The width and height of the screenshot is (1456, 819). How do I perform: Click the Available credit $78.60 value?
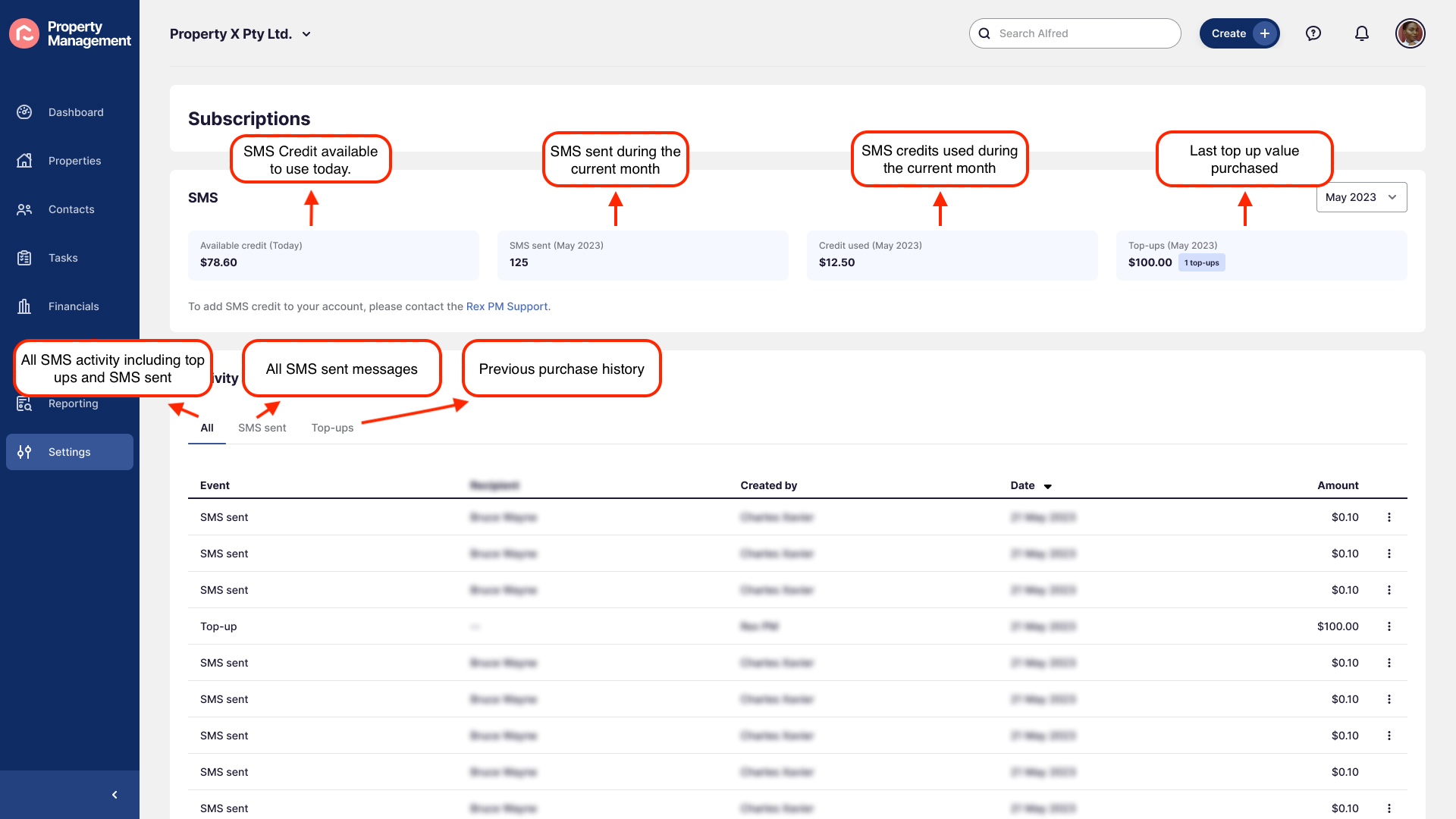point(218,262)
